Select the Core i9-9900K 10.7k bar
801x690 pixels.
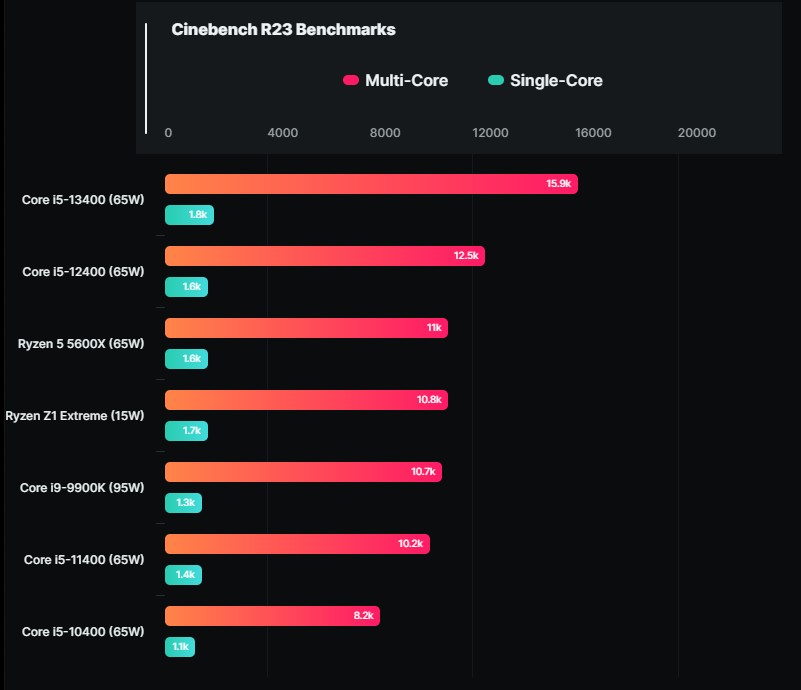click(x=303, y=472)
